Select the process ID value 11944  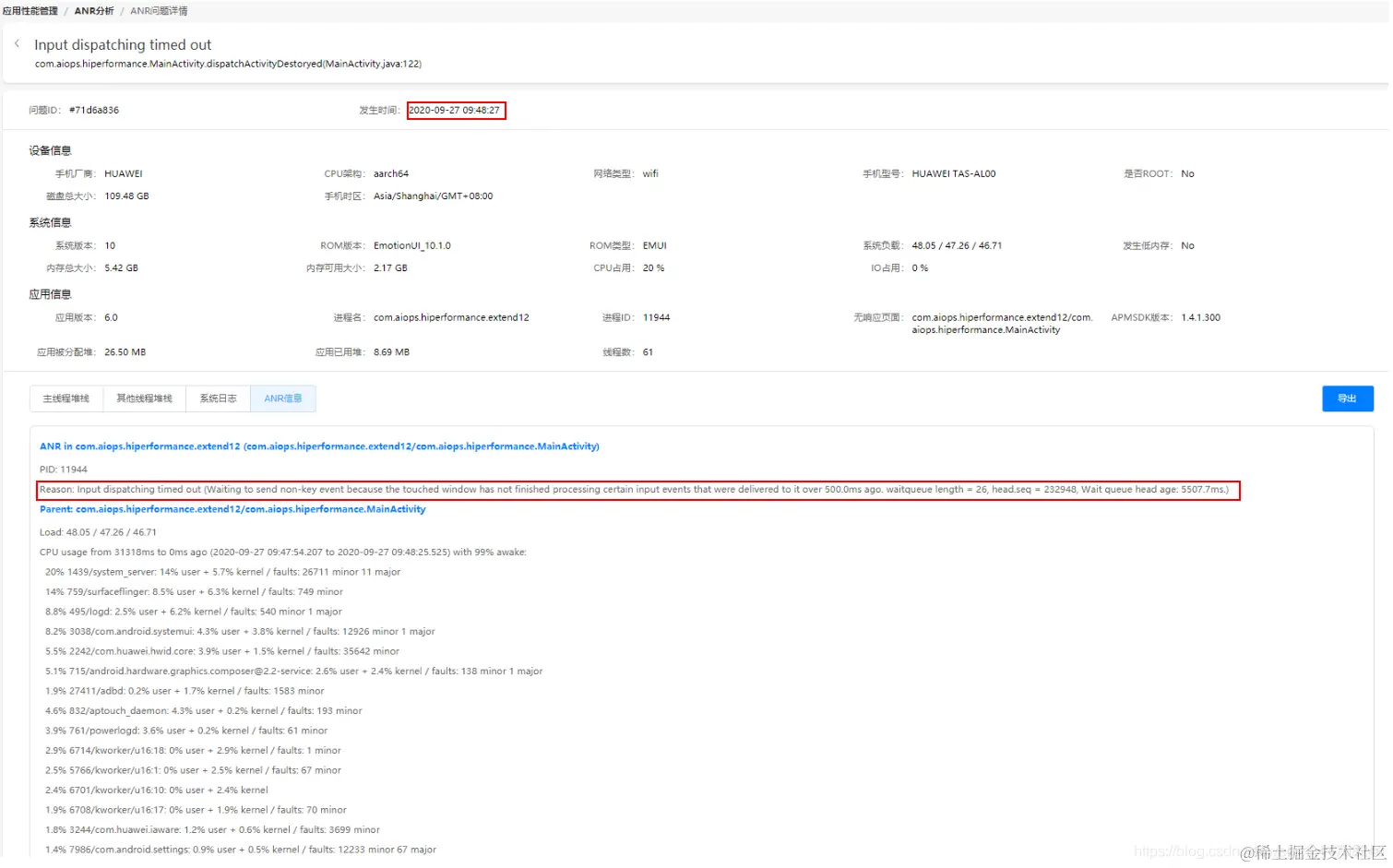(657, 317)
